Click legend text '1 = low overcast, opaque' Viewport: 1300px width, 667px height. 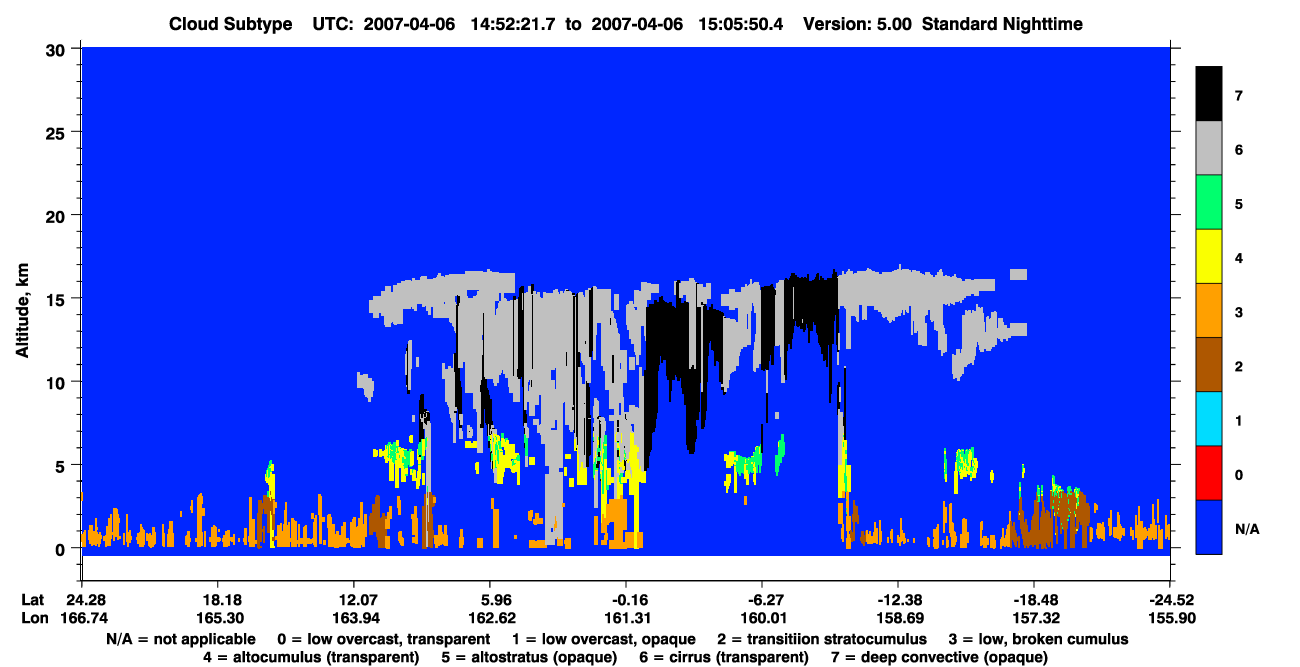tap(603, 639)
